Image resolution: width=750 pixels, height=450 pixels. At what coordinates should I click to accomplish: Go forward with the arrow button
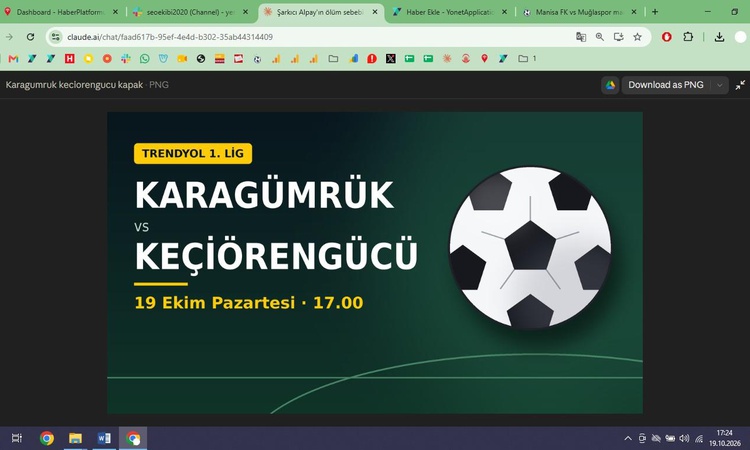[9, 37]
